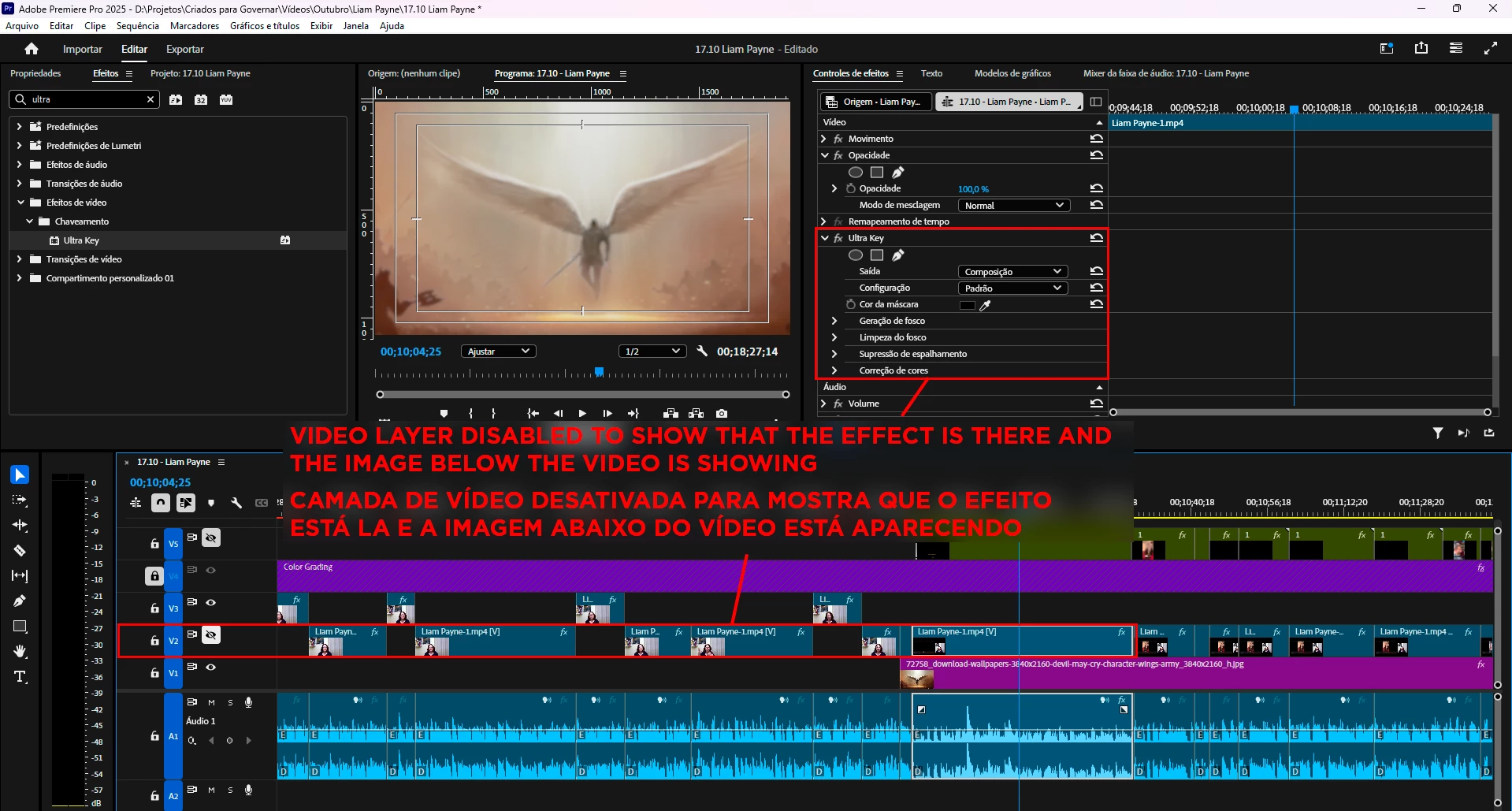
Task: Reset the Ultra Key effect
Action: 1096,238
